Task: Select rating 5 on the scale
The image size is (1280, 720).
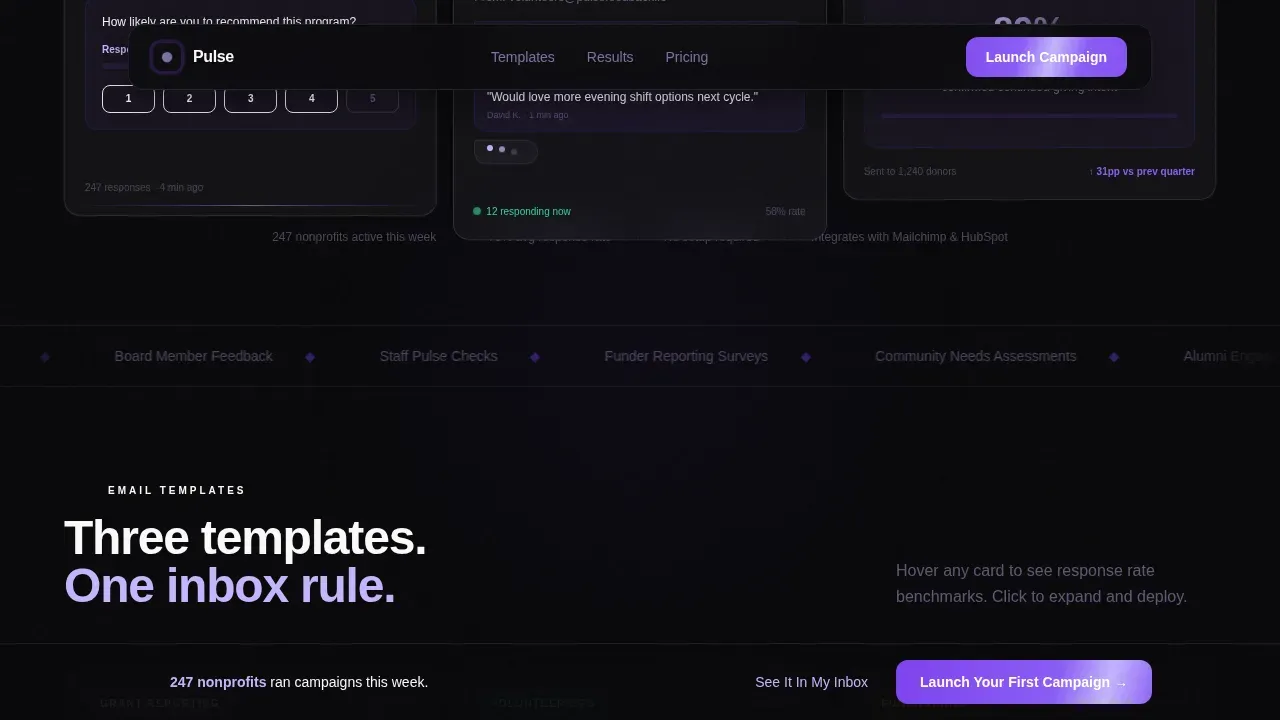Action: [x=372, y=99]
